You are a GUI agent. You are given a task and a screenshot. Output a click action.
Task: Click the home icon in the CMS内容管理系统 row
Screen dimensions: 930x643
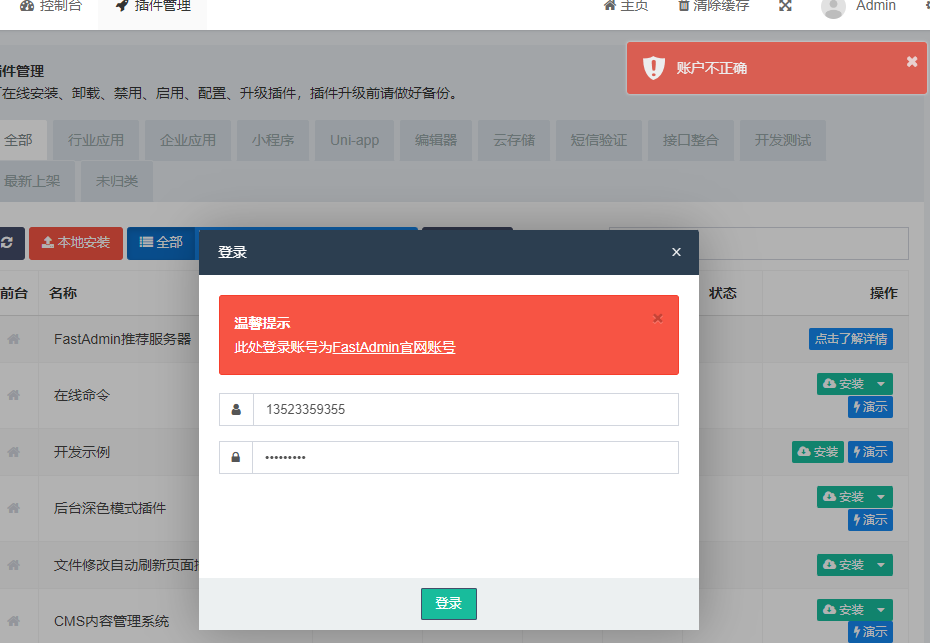pyautogui.click(x=14, y=621)
